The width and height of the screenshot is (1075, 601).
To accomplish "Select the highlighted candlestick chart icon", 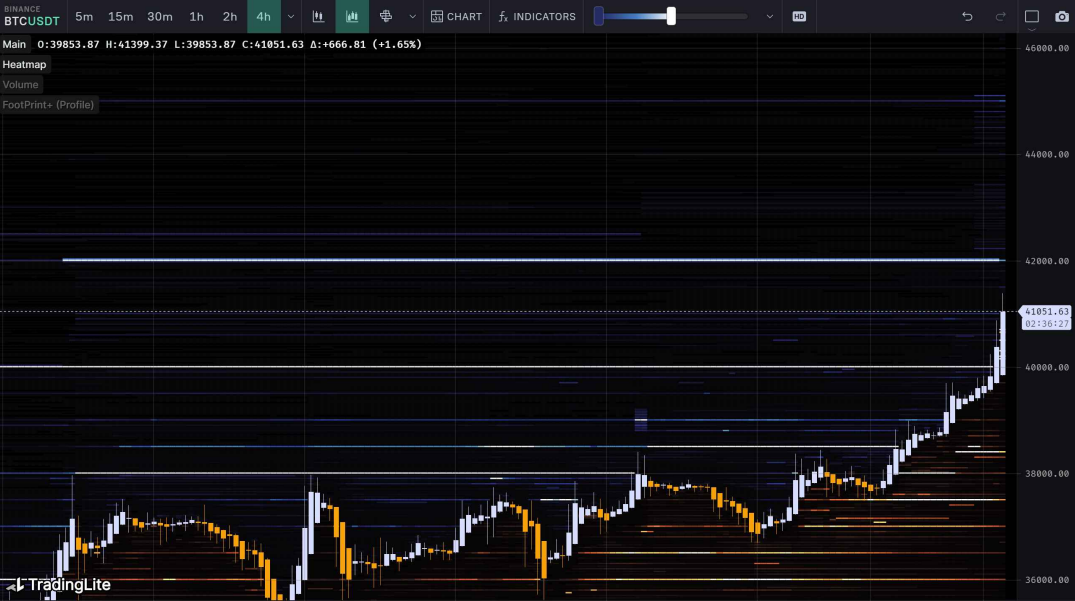I will (352, 16).
